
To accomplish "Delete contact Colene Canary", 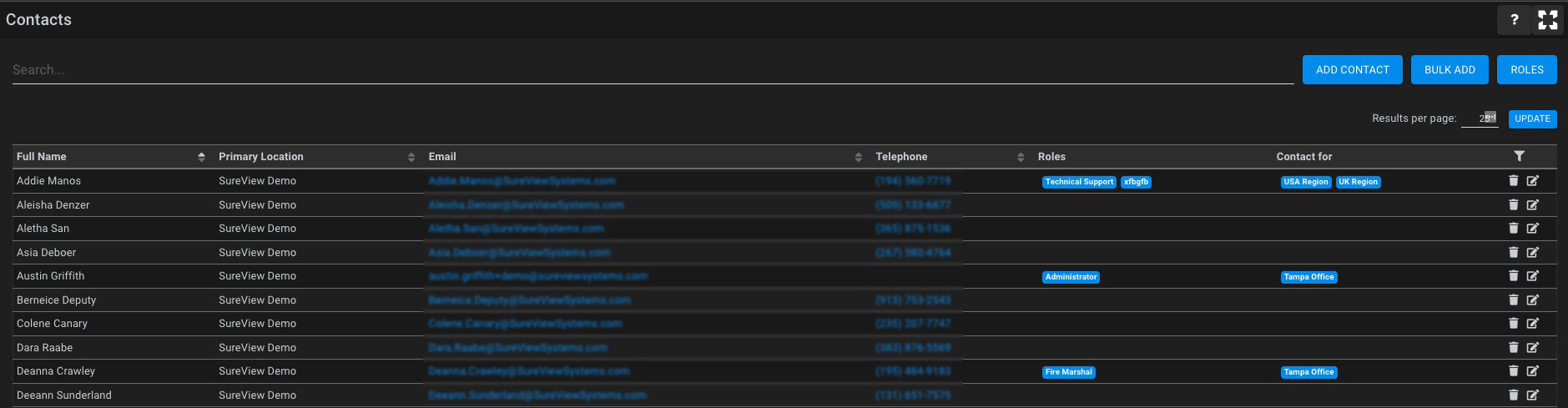I will (x=1514, y=323).
